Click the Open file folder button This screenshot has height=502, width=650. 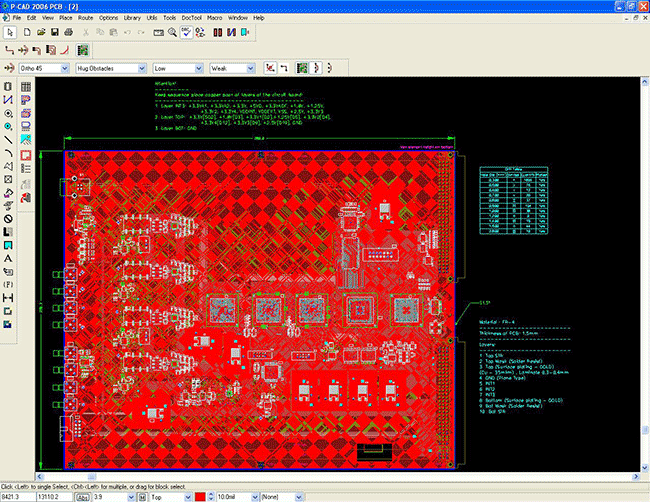41,32
